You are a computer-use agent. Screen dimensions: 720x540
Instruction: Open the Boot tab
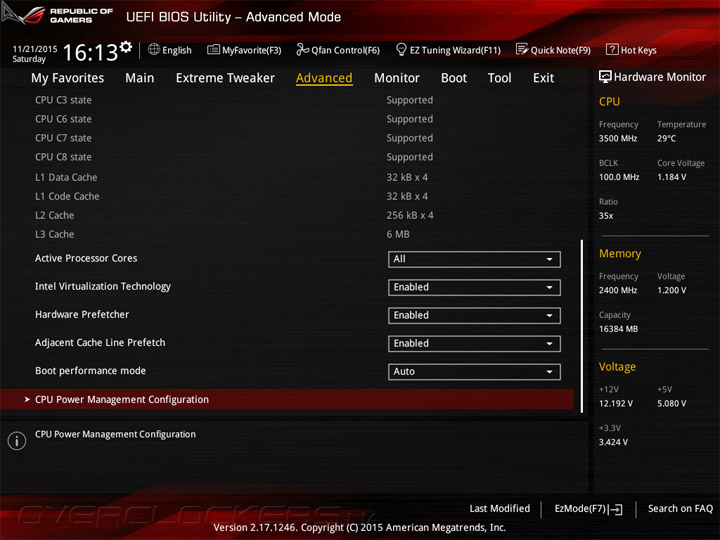[x=454, y=78]
